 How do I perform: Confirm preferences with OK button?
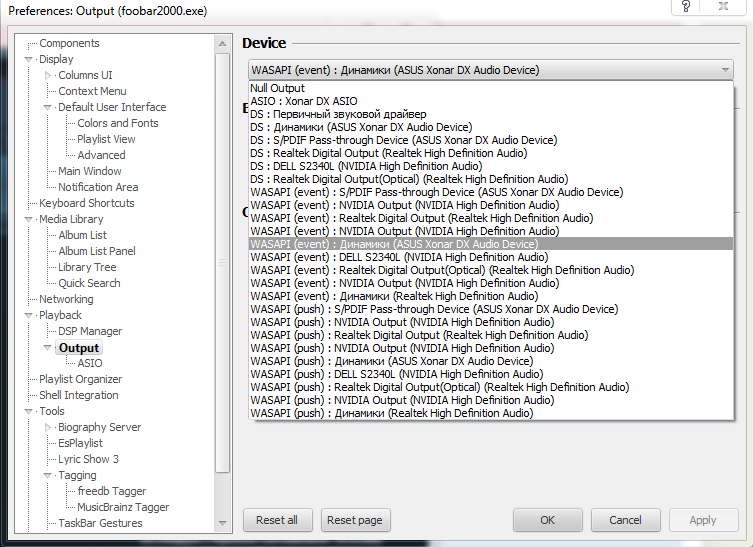547,520
